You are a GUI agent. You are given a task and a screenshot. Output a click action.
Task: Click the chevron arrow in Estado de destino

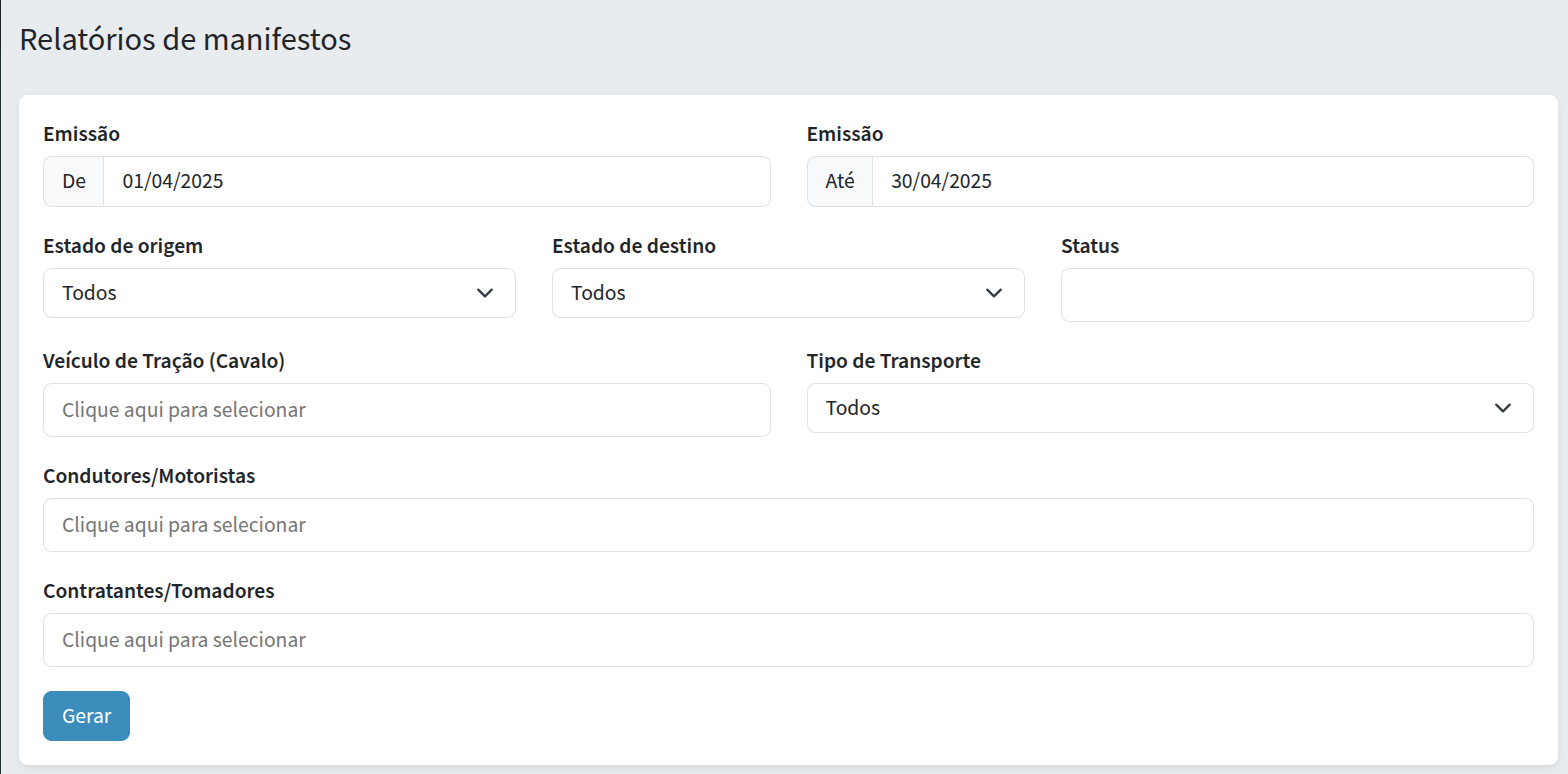tap(993, 293)
